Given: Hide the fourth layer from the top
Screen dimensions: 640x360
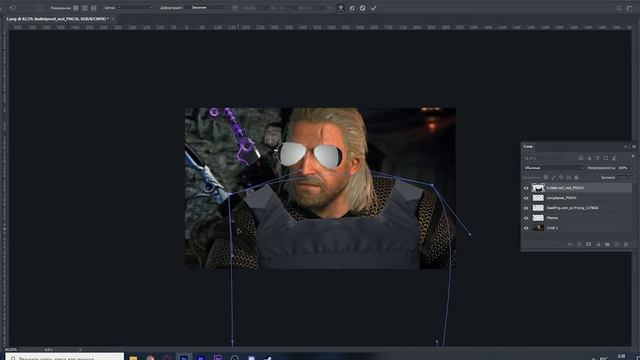Looking at the screenshot, I should [526, 218].
